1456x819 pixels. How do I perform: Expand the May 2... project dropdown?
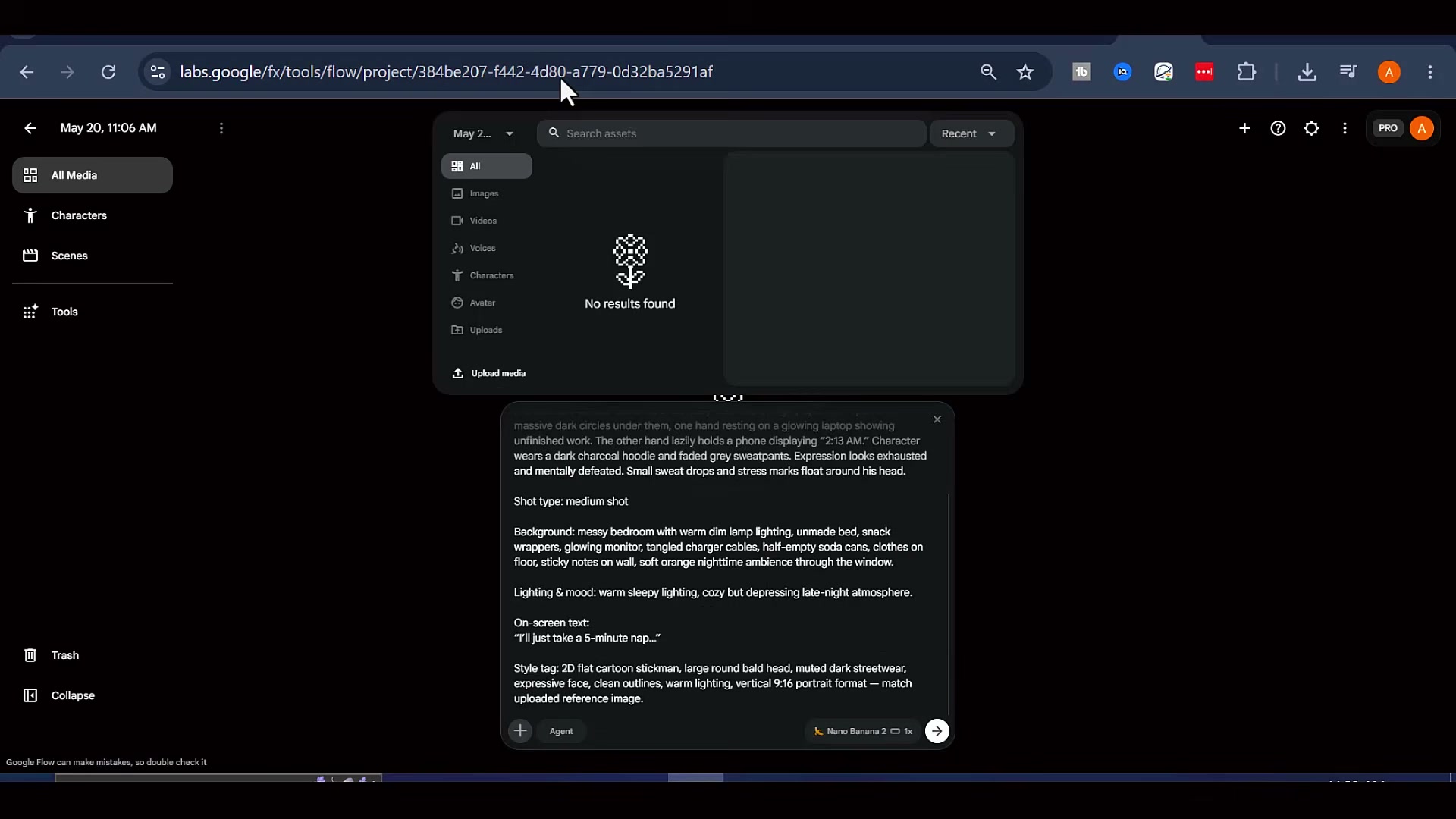[x=484, y=133]
